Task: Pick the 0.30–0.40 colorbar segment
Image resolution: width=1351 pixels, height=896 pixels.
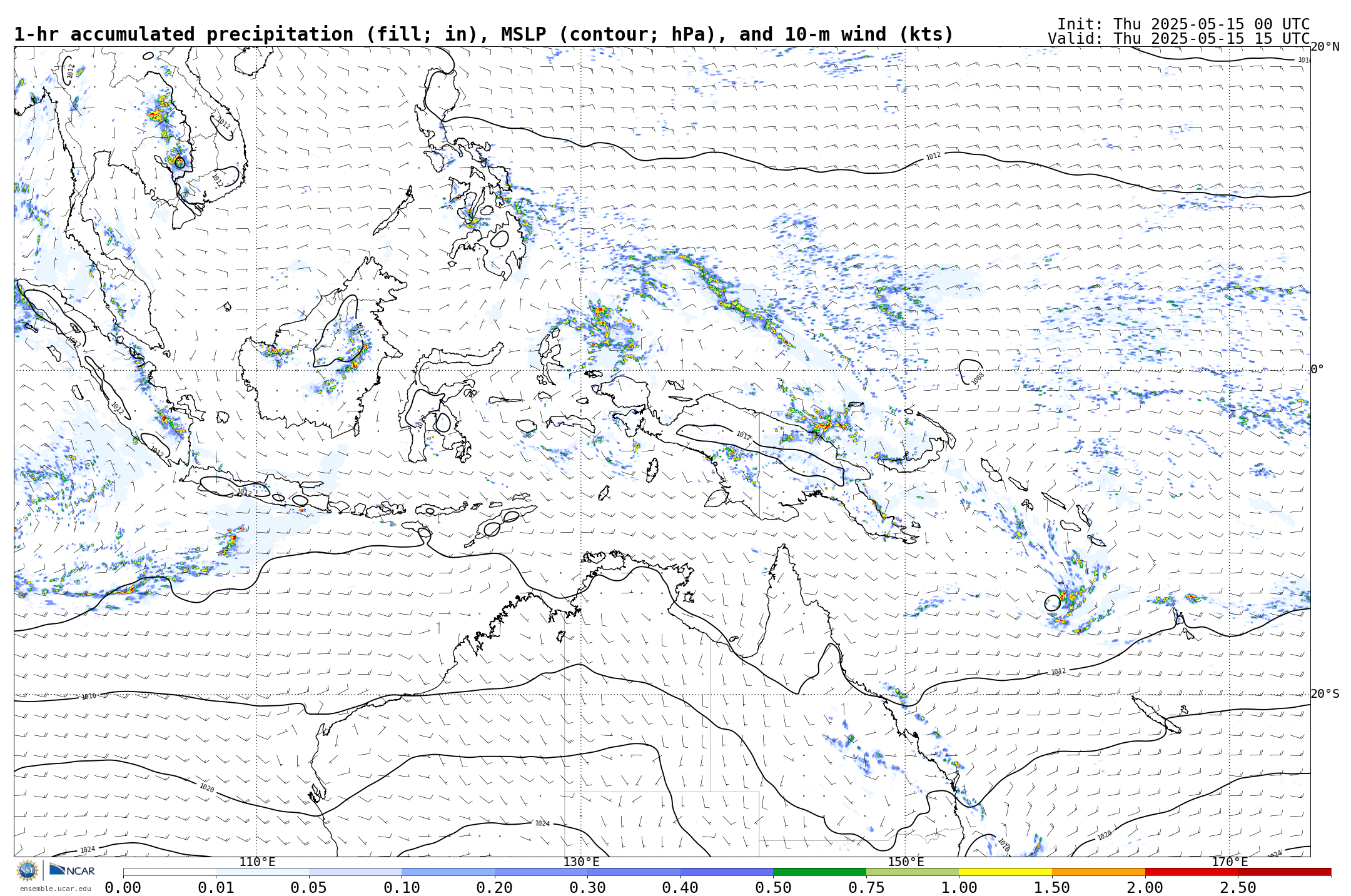Action: (634, 872)
